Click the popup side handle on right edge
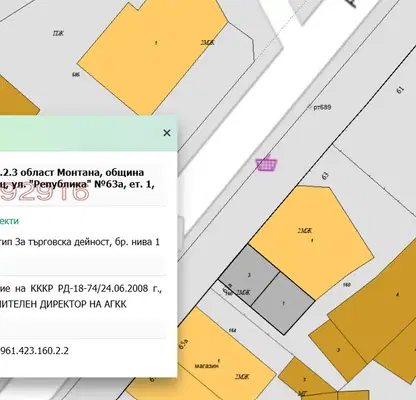This screenshot has width=416, height=400. point(180,233)
